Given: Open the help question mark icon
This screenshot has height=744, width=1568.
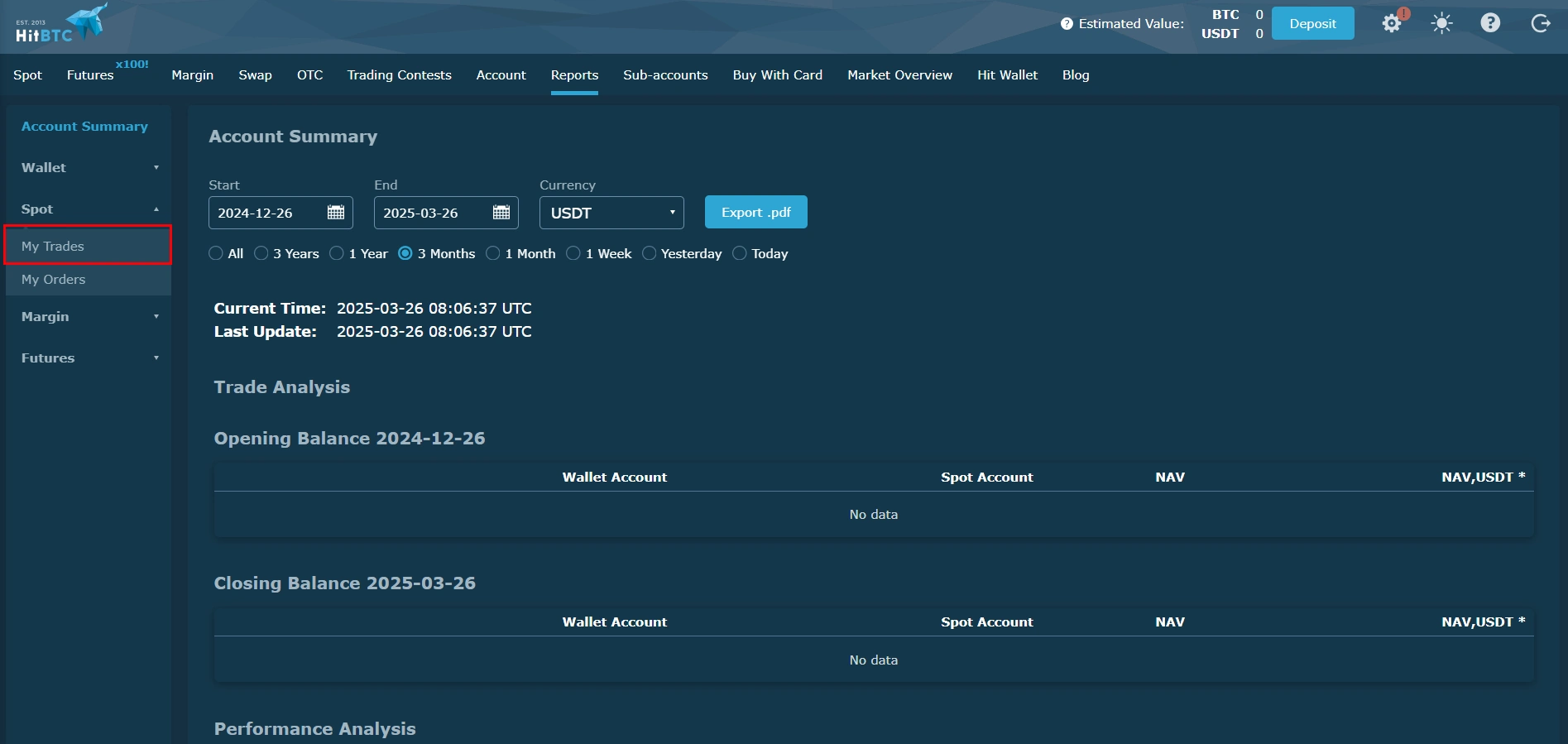Looking at the screenshot, I should click(1490, 23).
